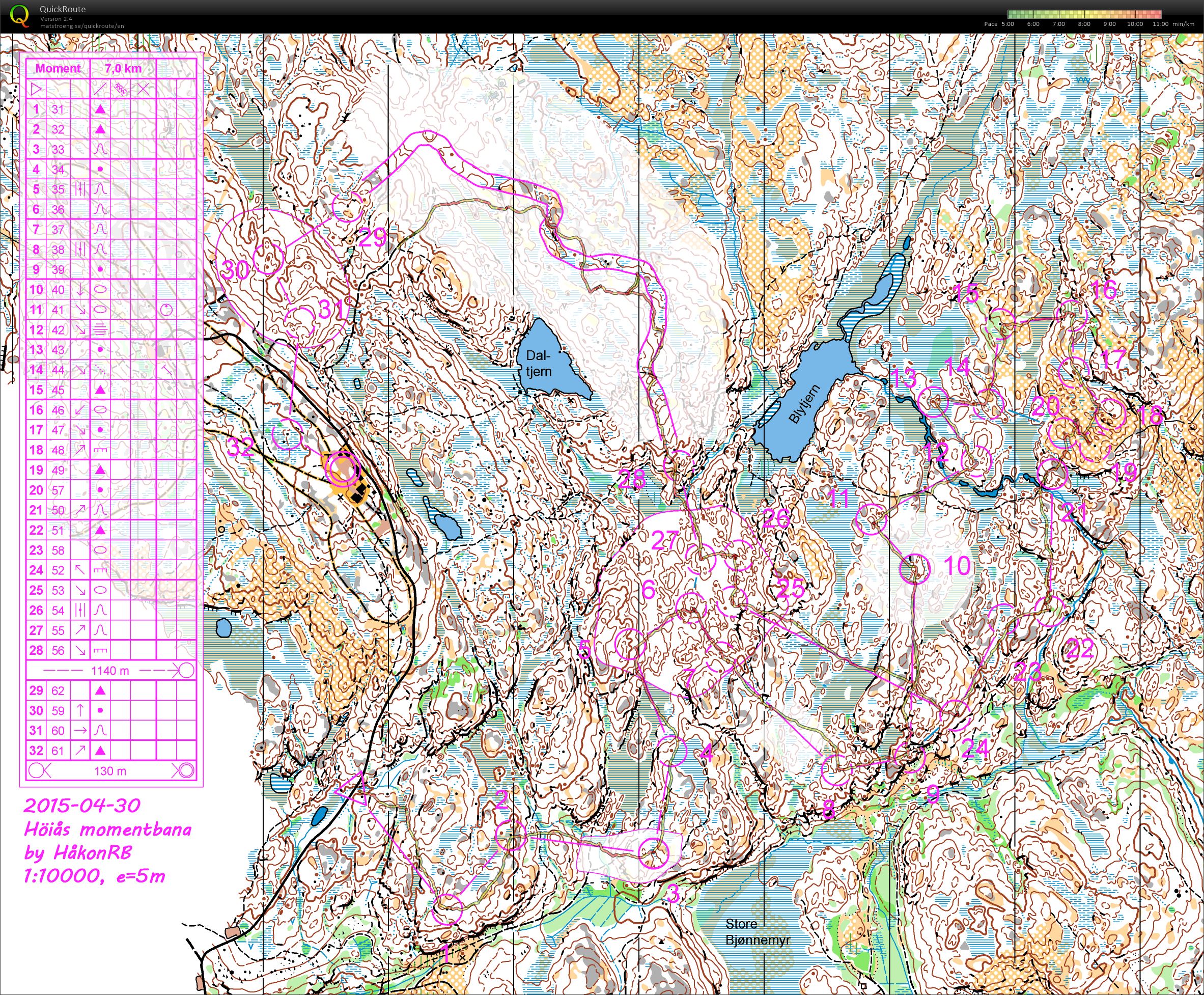Click the control 4 circle on the map
1204x995 pixels.
coord(670,751)
